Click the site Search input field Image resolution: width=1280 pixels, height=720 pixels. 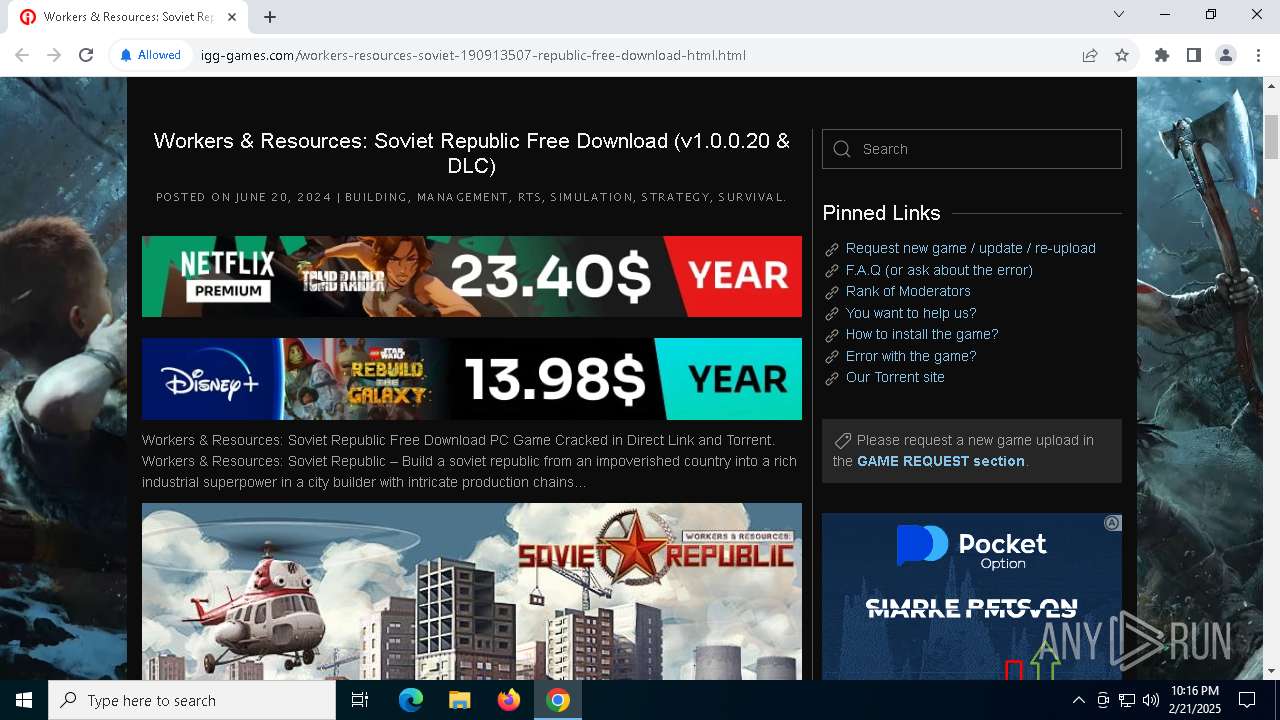(x=972, y=149)
